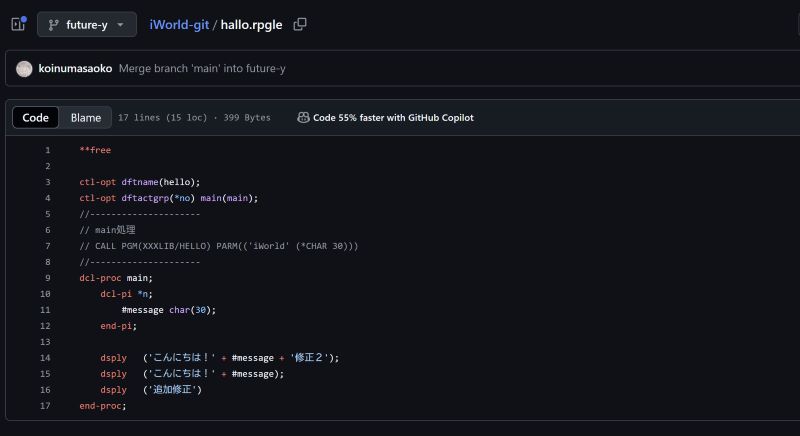Click Code 55% faster with GitHub Copilot
The image size is (800, 436).
(x=393, y=117)
